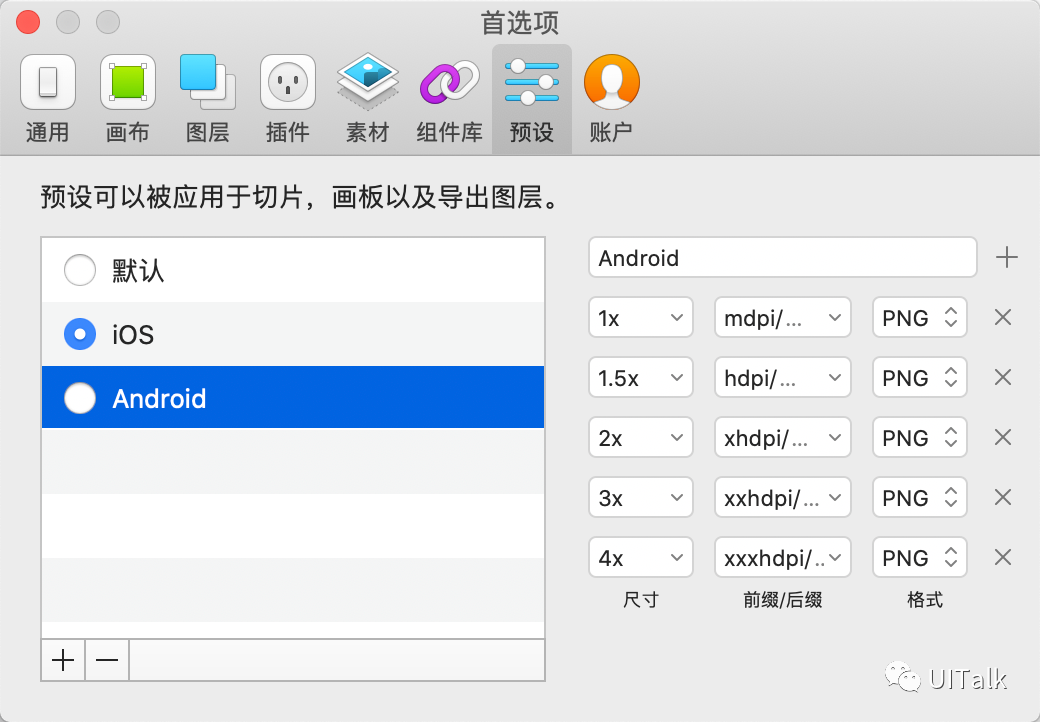Image resolution: width=1040 pixels, height=722 pixels.
Task: Open the 3x size dropdown
Action: point(641,497)
